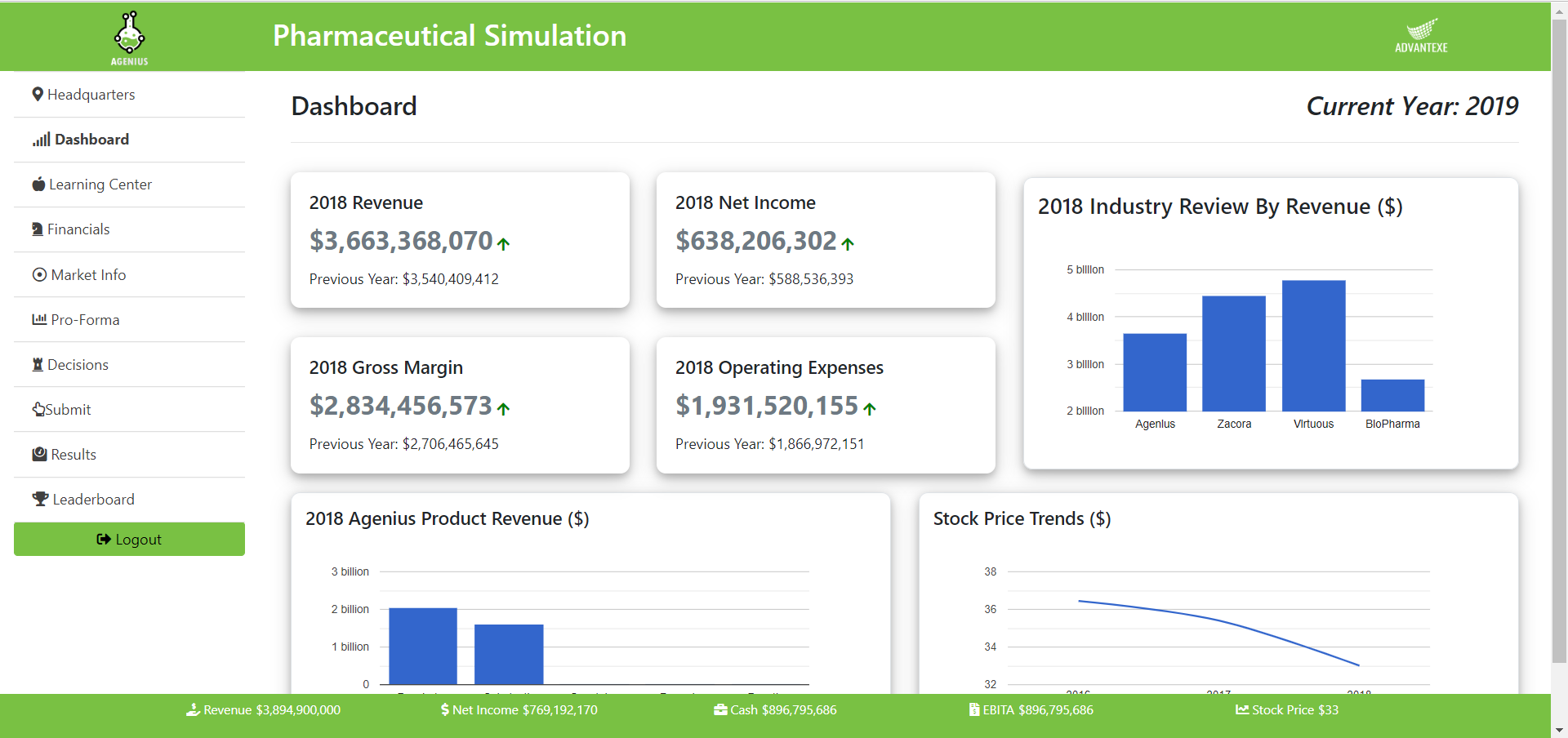Click the Market Info target icon
1568x738 pixels.
[38, 274]
